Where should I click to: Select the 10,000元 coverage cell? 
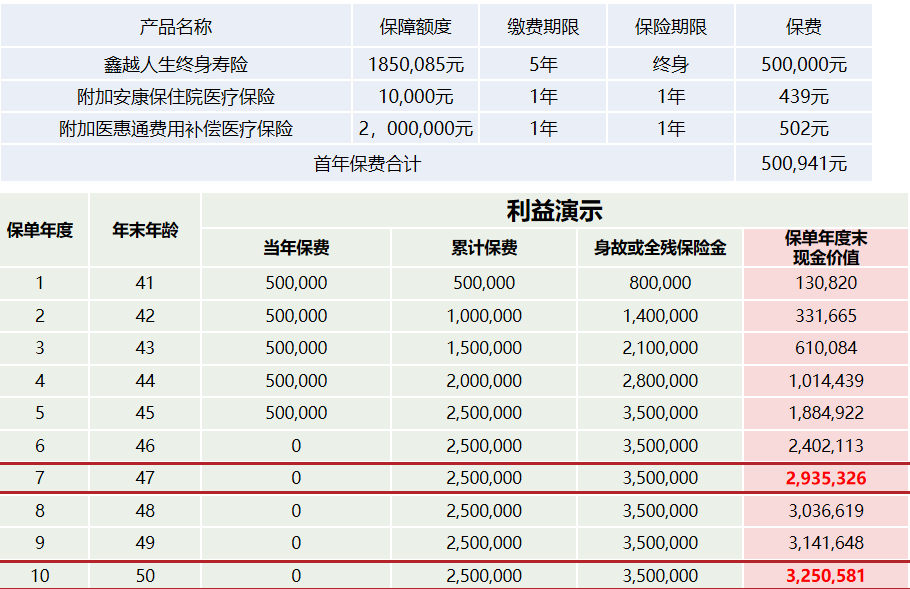click(416, 96)
